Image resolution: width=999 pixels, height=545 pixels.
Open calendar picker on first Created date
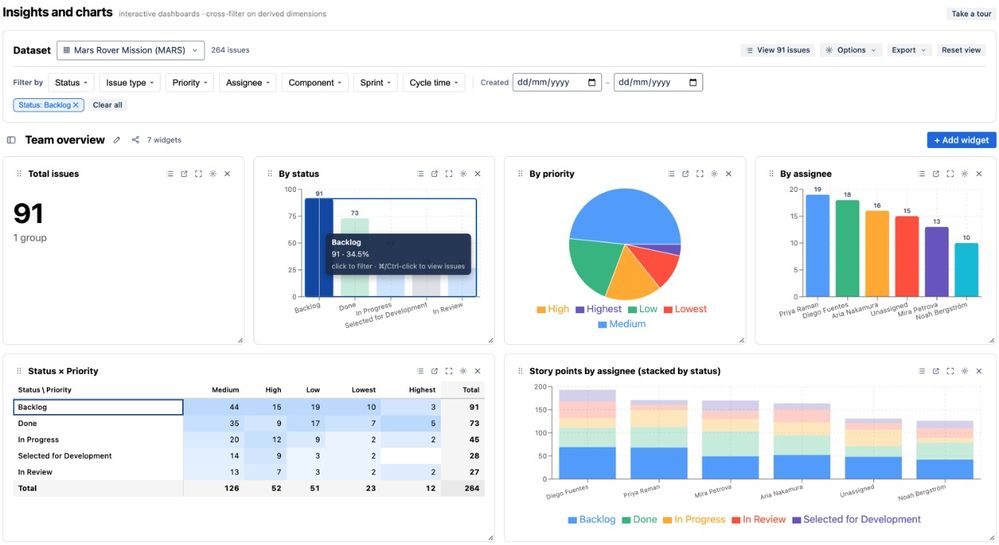click(592, 82)
